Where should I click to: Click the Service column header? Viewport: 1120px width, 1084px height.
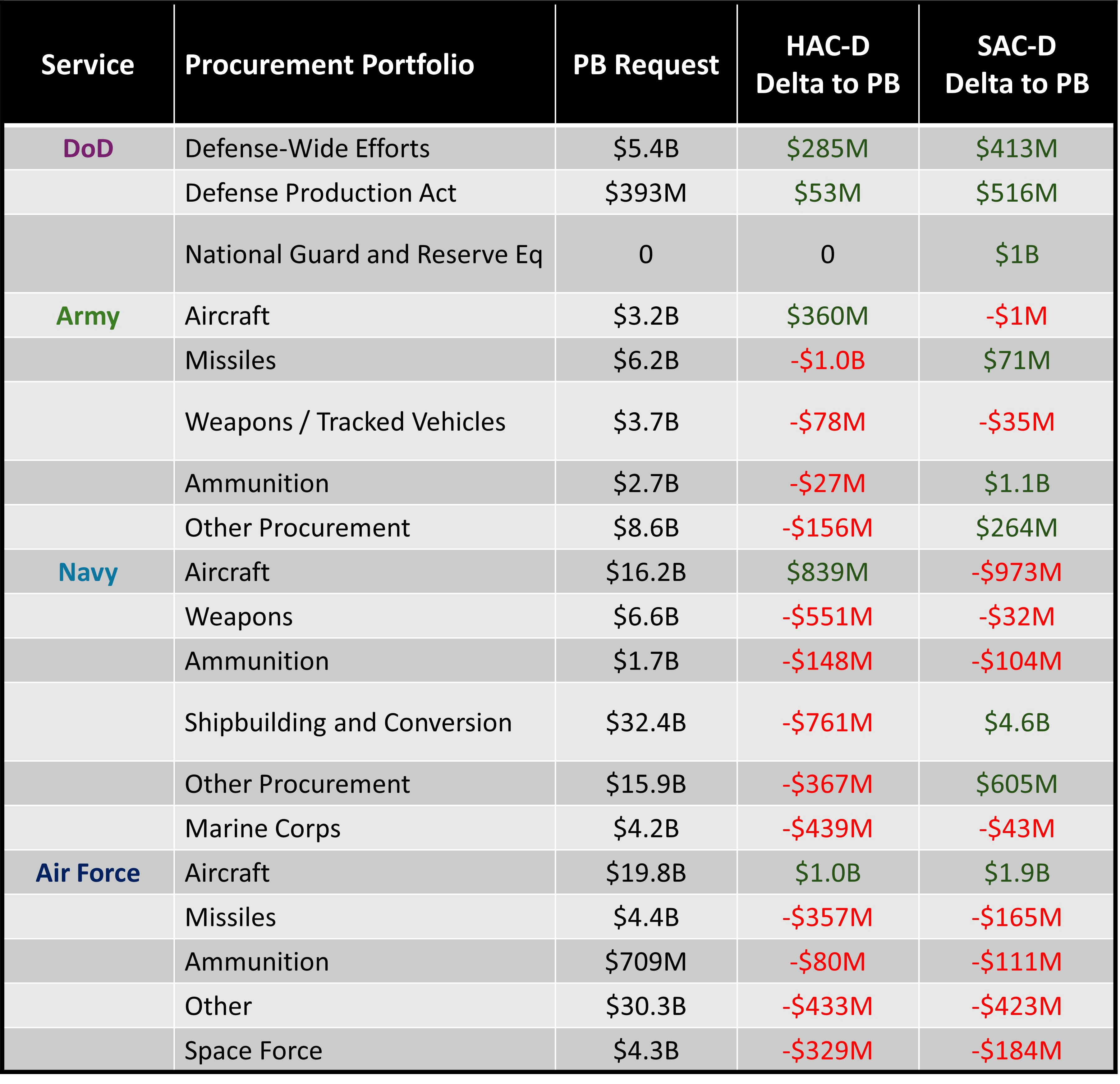[88, 65]
